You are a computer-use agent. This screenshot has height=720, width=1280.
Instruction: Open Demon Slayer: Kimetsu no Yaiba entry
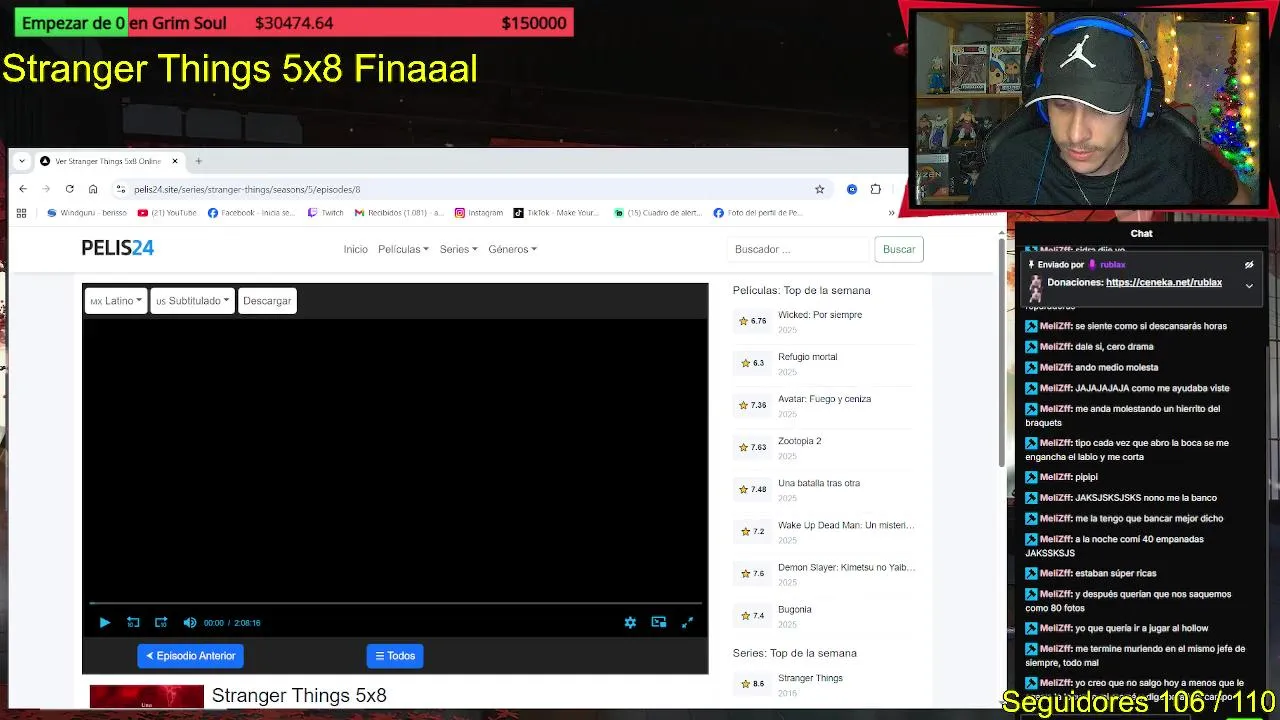point(846,567)
